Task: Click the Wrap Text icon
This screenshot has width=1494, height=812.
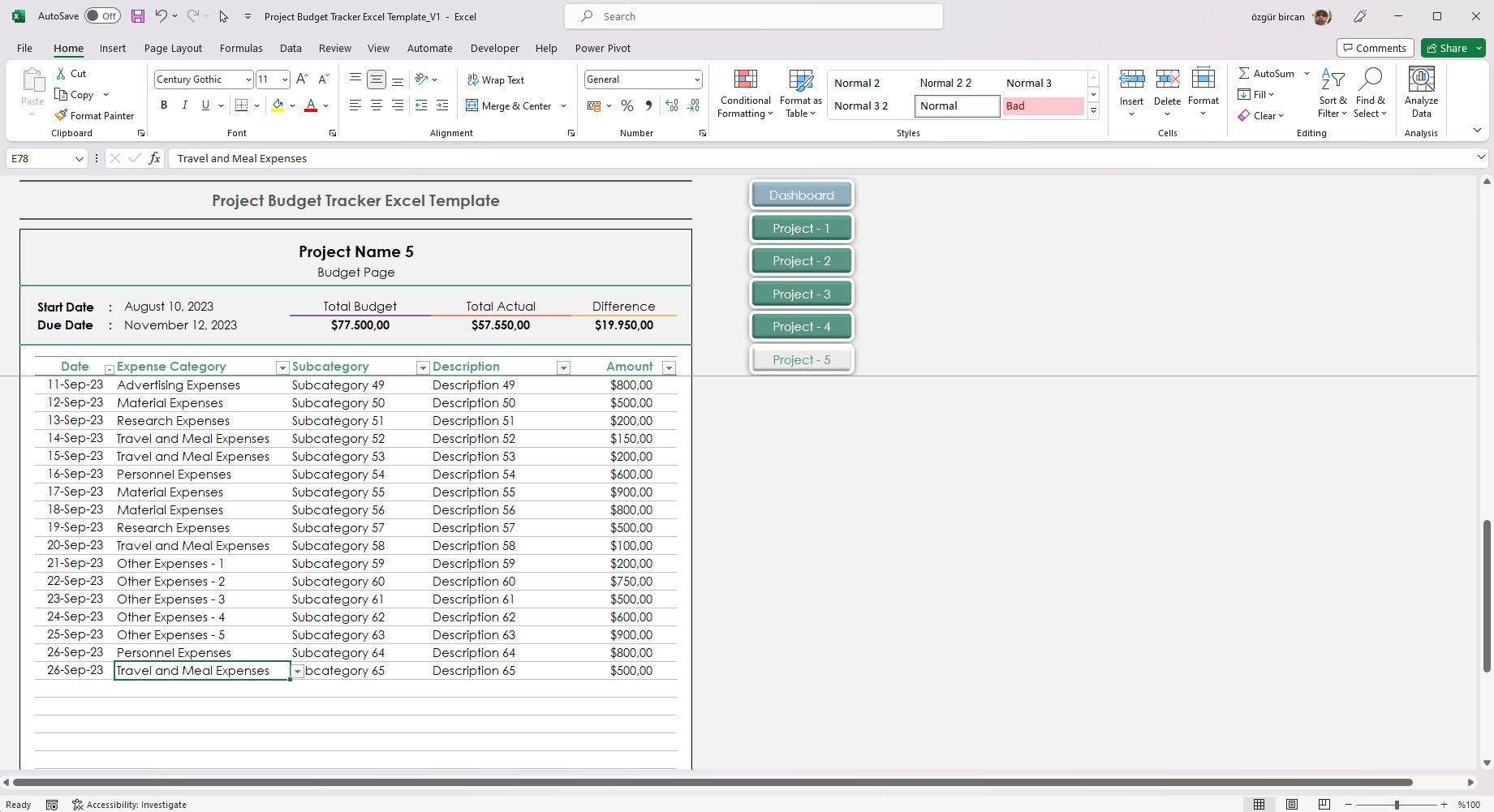Action: click(496, 79)
